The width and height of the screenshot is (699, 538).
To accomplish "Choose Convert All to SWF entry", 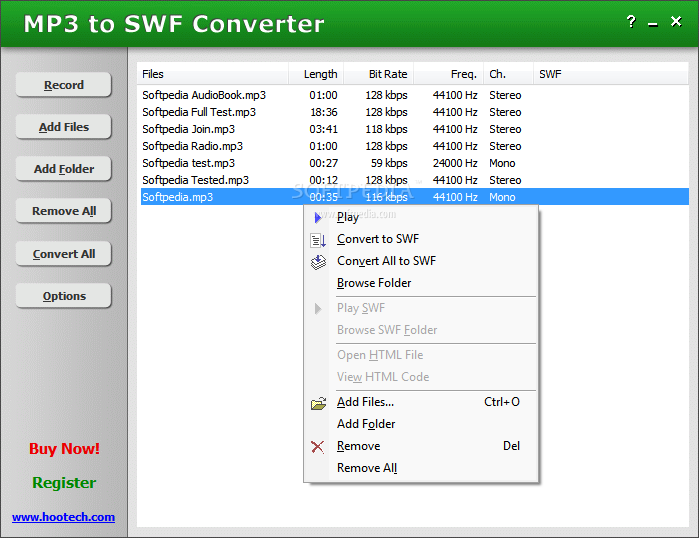I will pos(421,261).
